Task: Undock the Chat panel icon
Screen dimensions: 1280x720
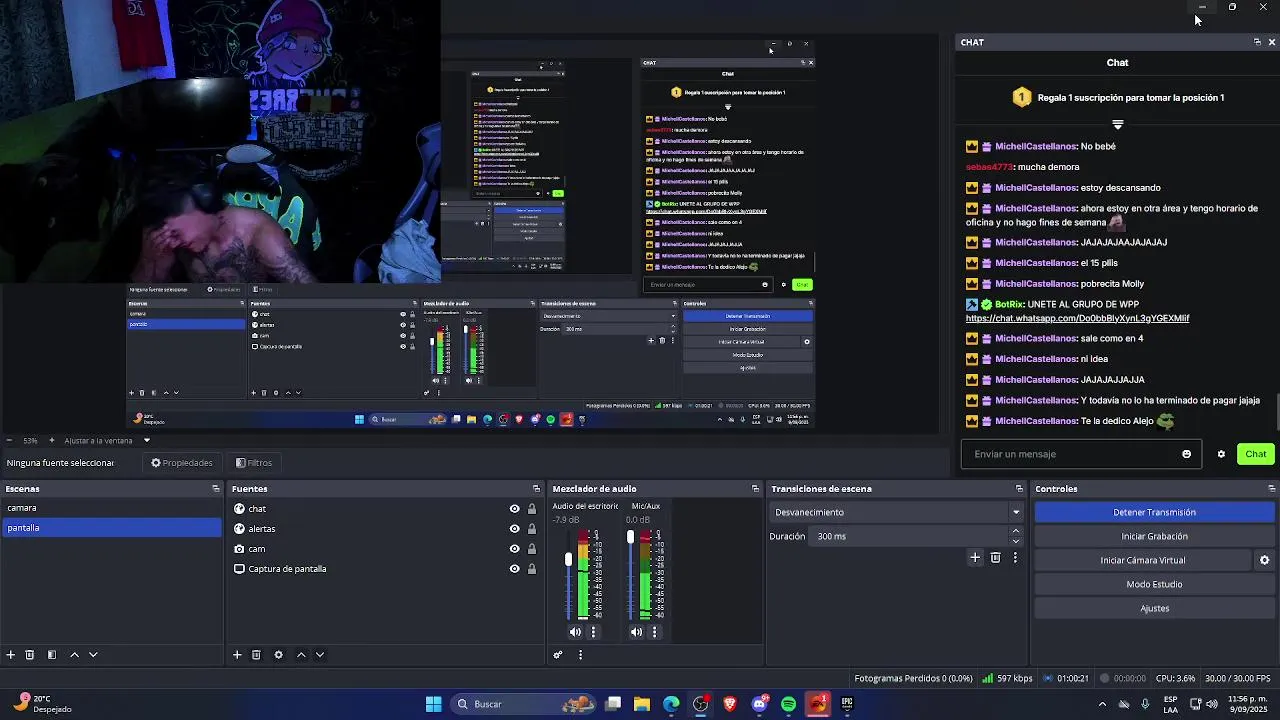Action: tap(1257, 42)
